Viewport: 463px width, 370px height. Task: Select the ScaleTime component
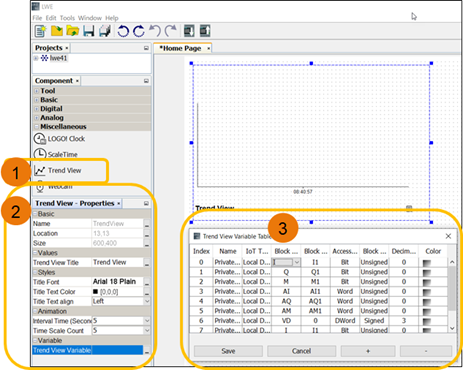[x=56, y=154]
